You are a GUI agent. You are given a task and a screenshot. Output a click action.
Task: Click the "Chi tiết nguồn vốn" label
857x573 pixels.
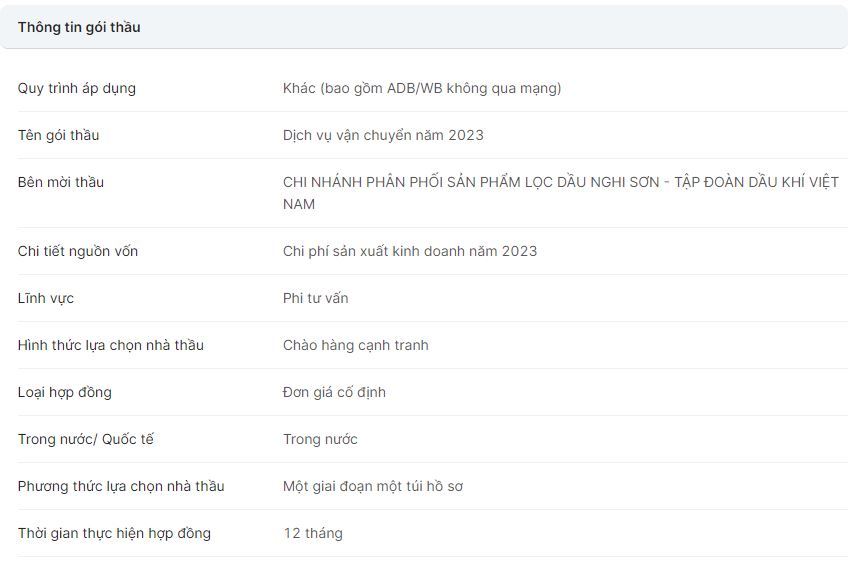tap(78, 251)
